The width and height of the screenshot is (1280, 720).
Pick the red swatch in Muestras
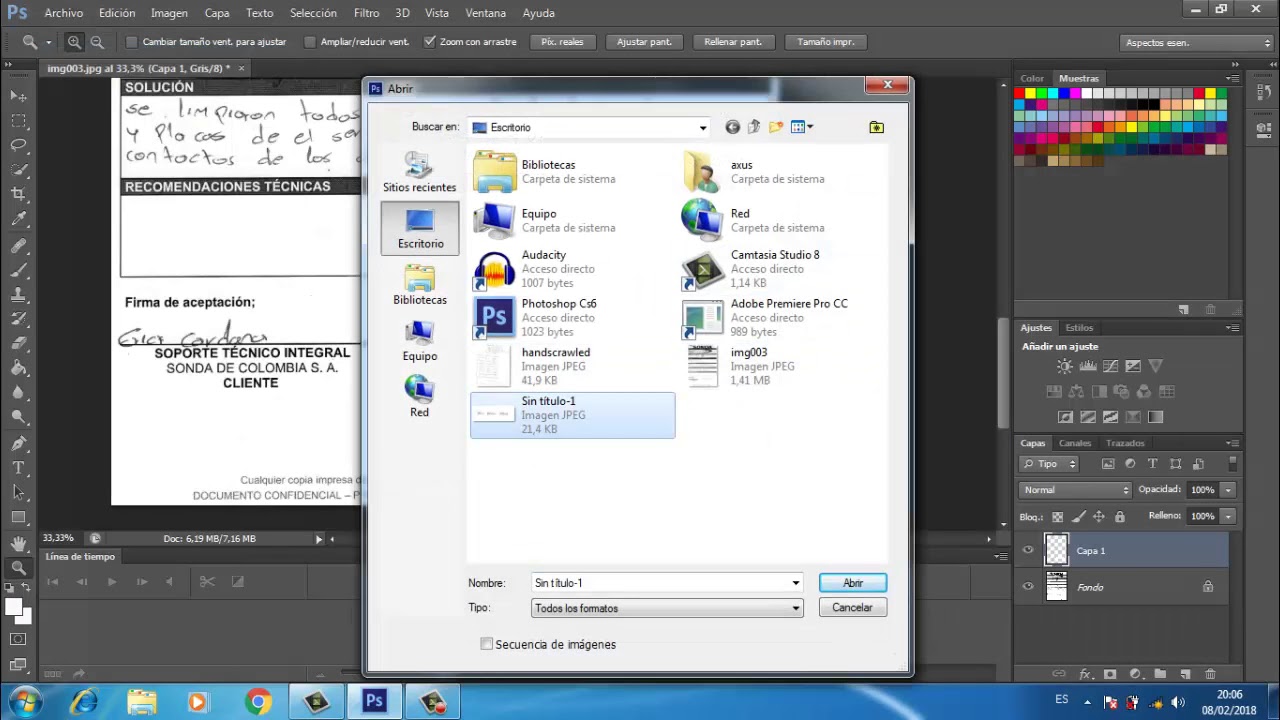pyautogui.click(x=1019, y=94)
